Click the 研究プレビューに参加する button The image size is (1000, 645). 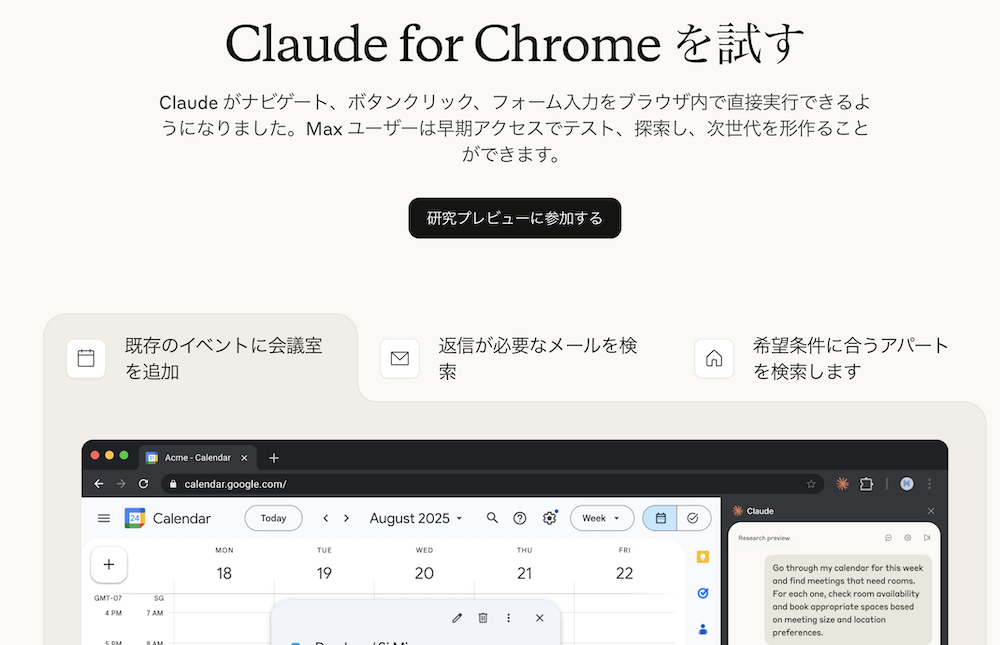pyautogui.click(x=515, y=218)
